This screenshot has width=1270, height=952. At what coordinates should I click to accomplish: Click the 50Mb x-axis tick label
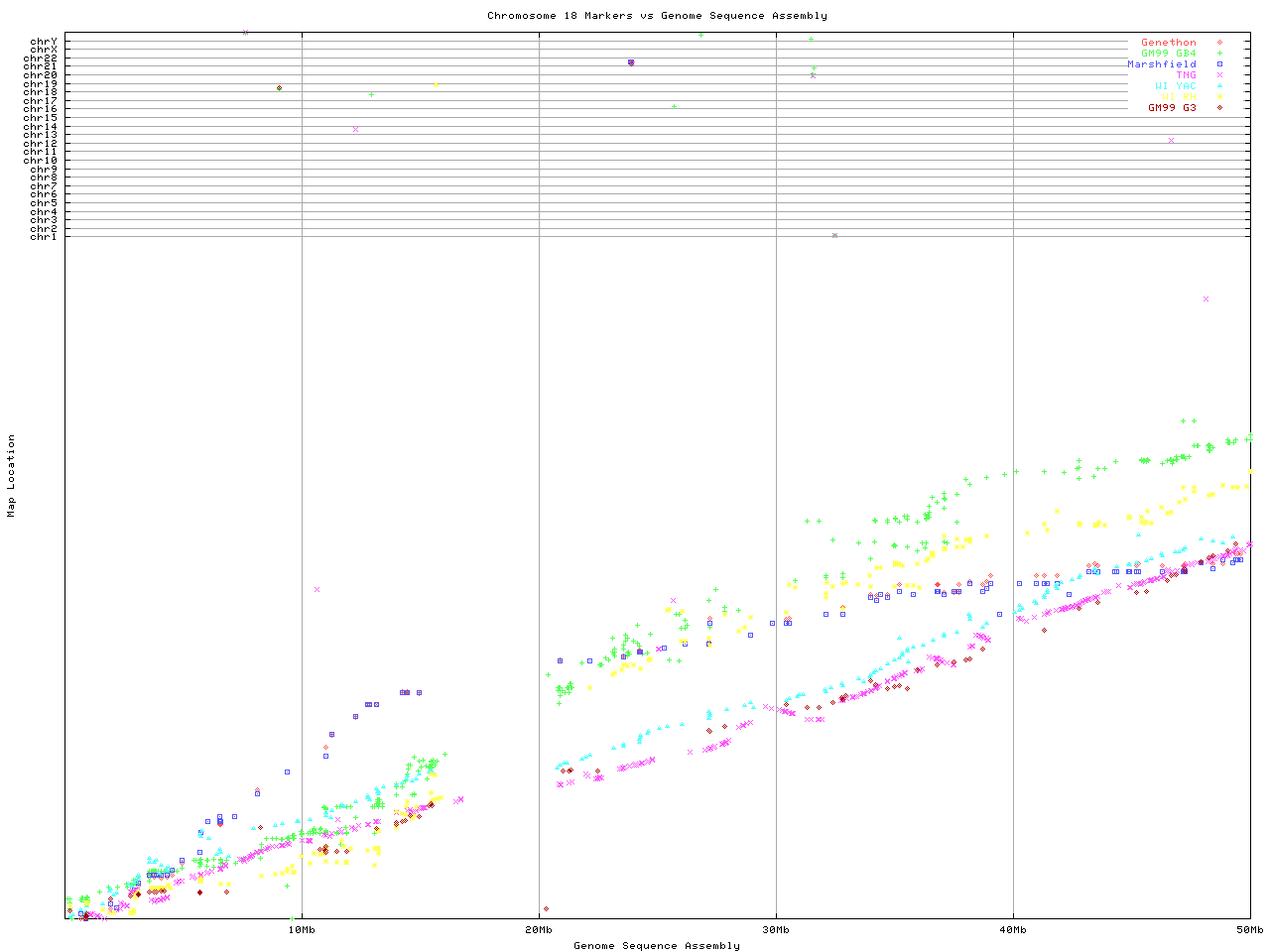(1249, 930)
